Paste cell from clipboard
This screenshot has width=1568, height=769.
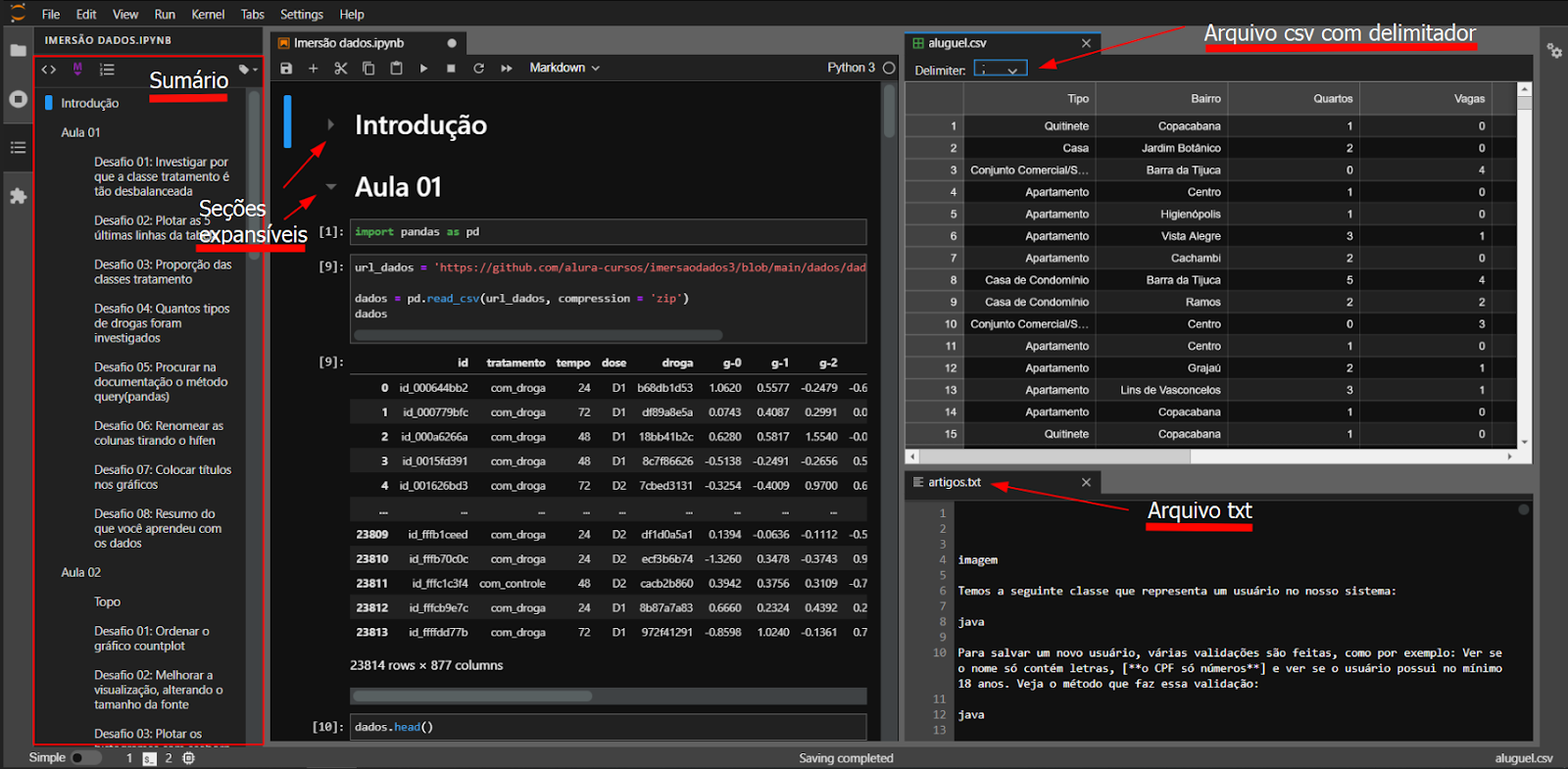[x=396, y=69]
